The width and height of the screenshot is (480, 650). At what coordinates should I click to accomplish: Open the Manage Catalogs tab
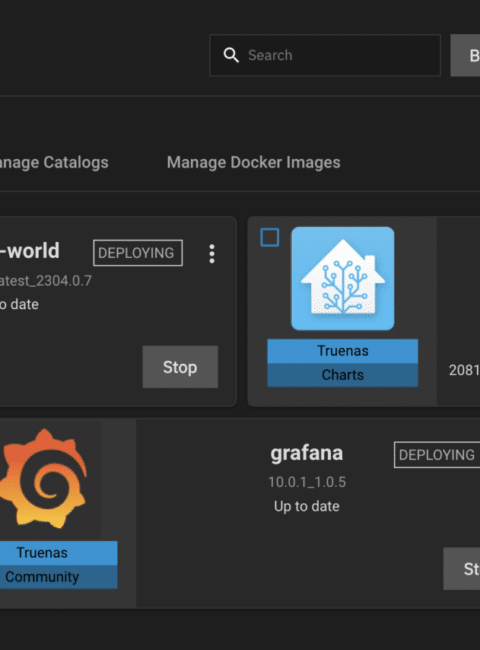click(54, 162)
